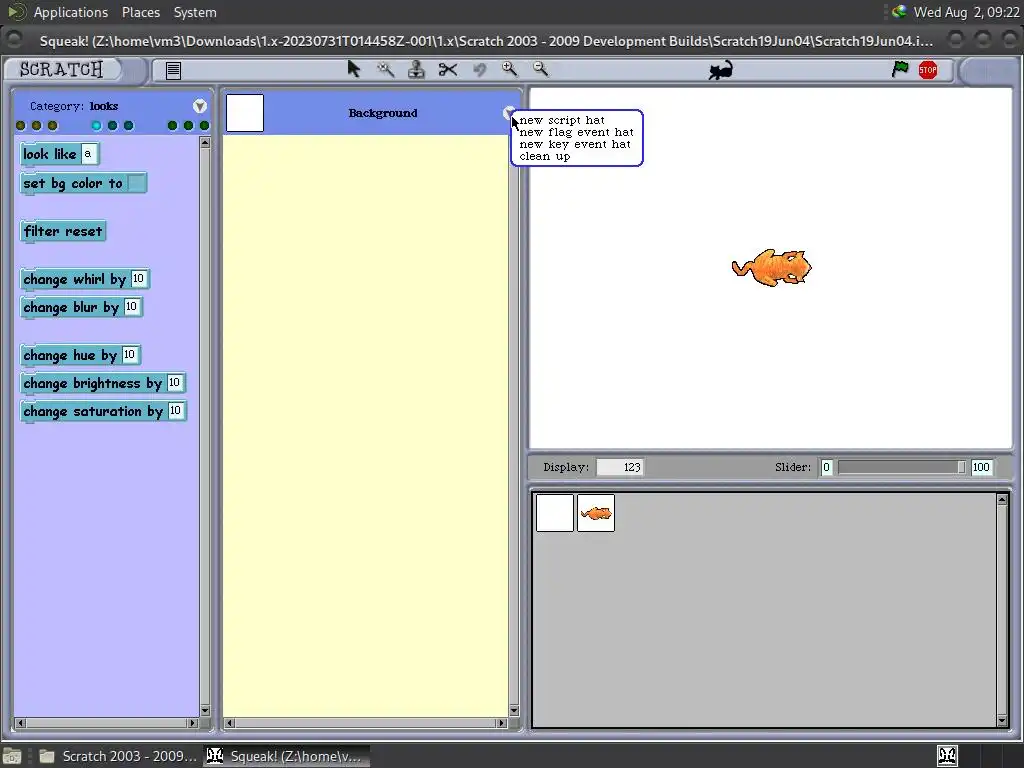Open the Applications menu
Image resolution: width=1024 pixels, height=768 pixels.
point(71,12)
